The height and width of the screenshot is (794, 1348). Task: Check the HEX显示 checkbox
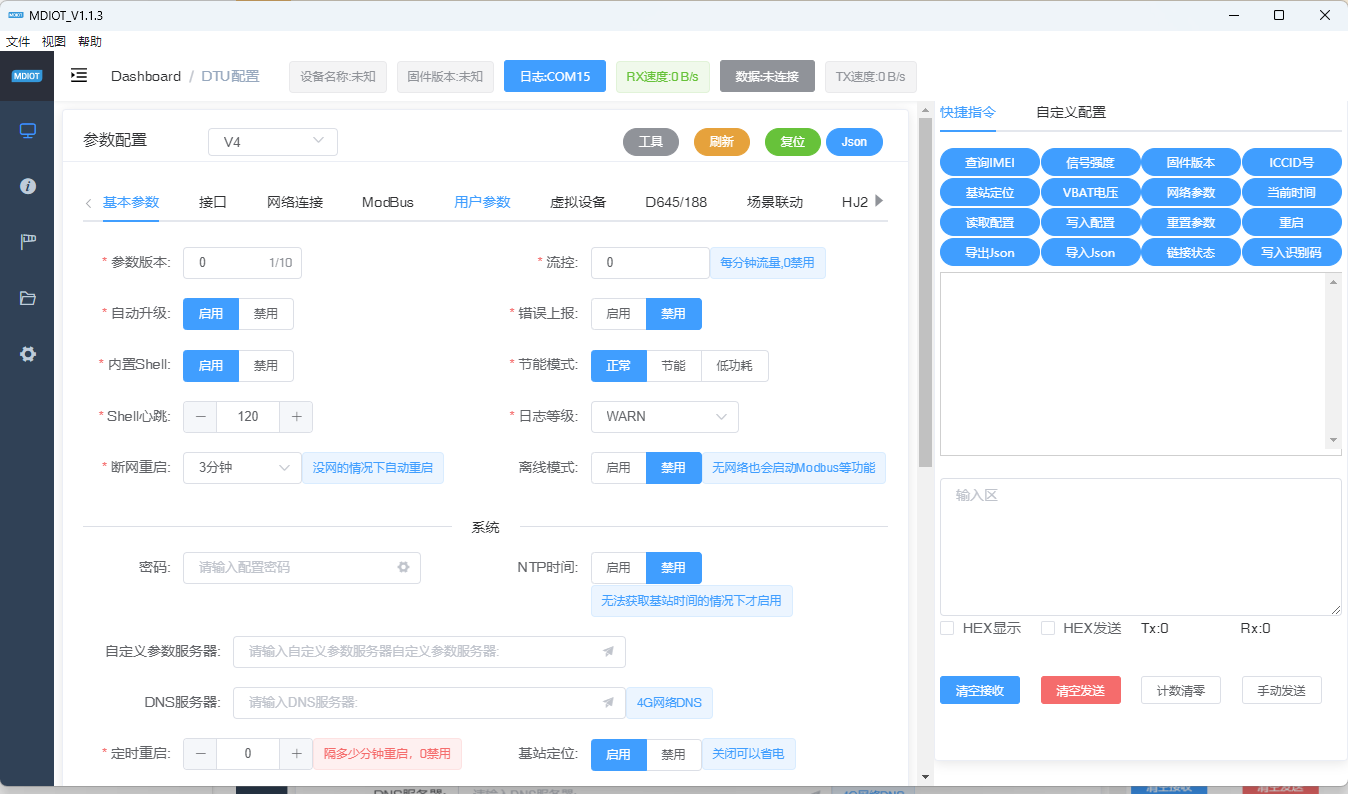[x=947, y=628]
